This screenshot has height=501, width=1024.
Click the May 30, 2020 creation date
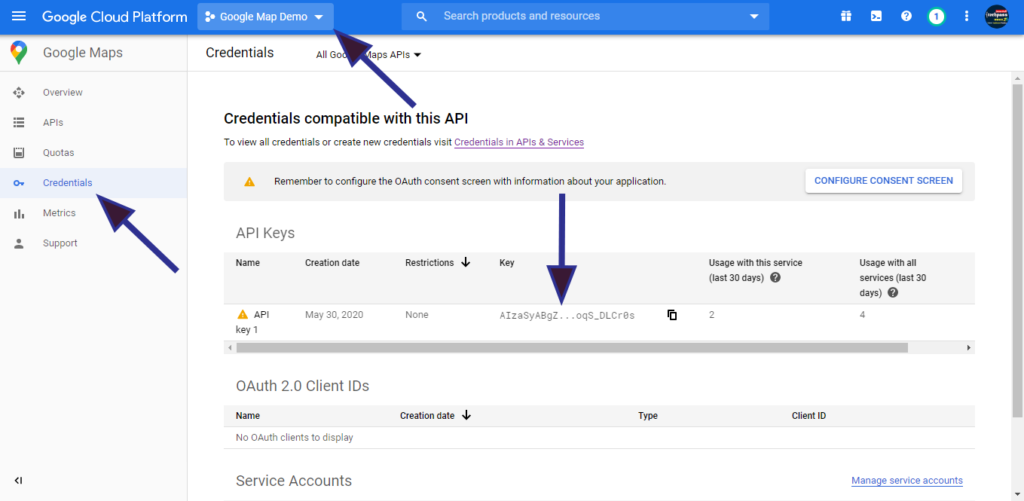(334, 315)
